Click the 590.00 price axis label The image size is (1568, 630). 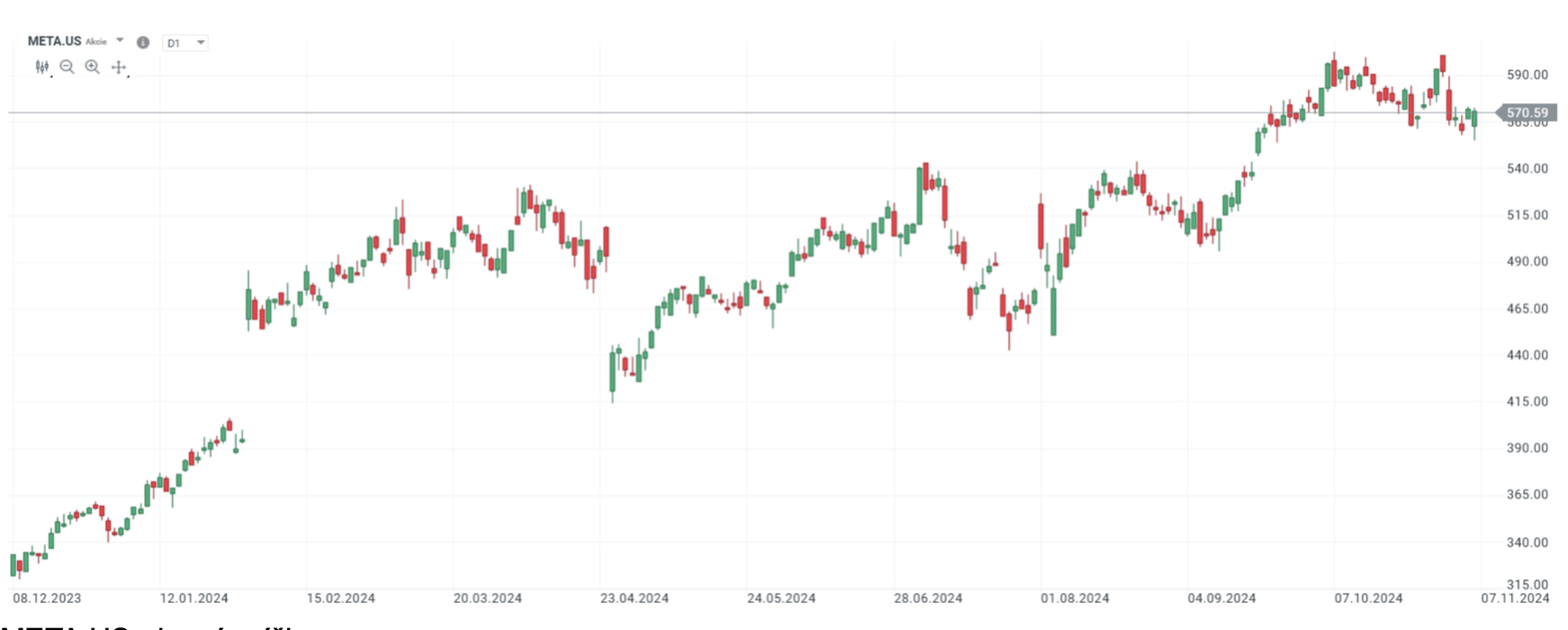pyautogui.click(x=1527, y=75)
